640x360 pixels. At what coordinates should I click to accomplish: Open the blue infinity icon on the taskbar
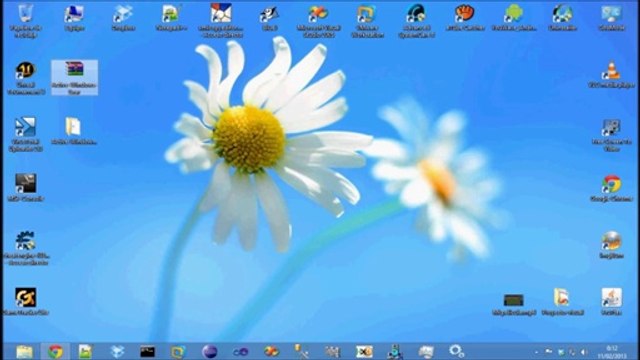pyautogui.click(x=240, y=351)
